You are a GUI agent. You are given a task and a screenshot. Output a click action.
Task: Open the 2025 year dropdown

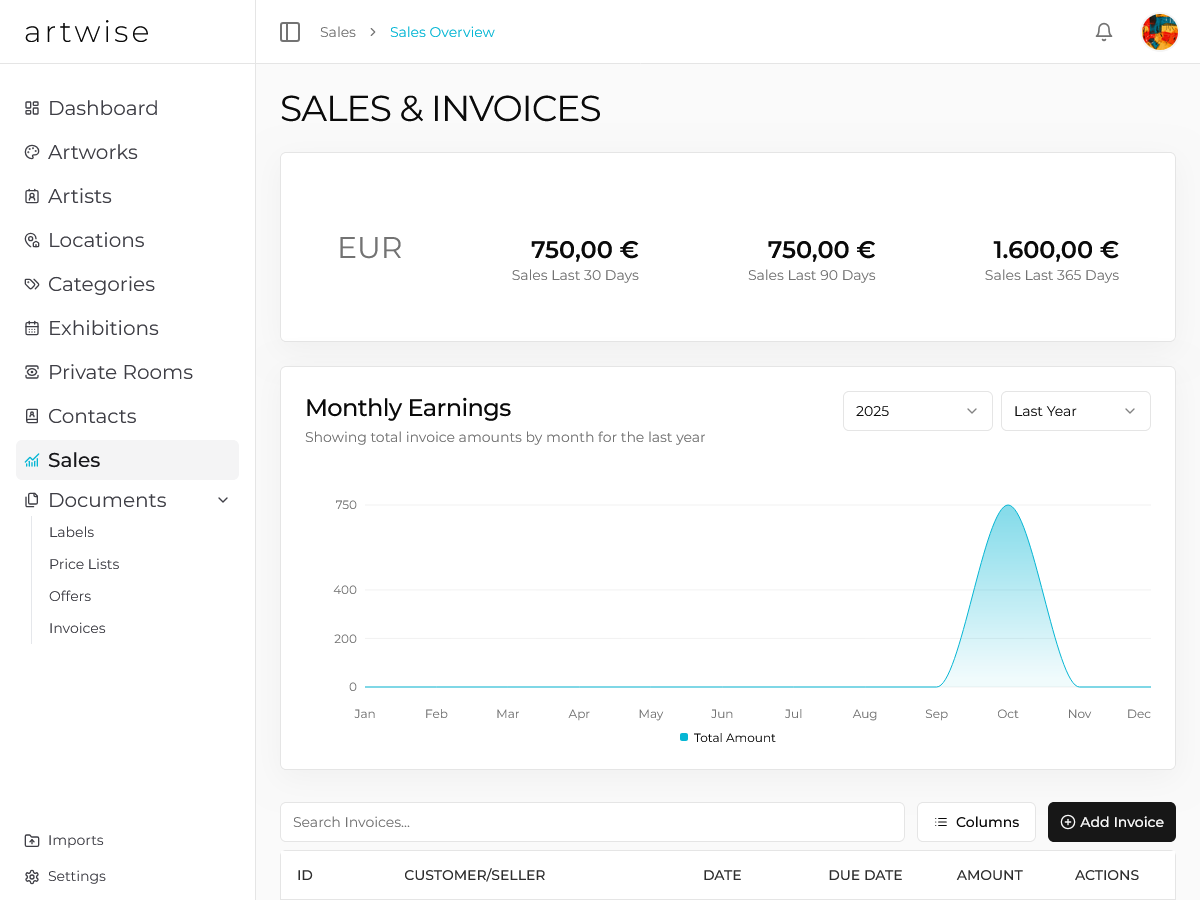click(918, 411)
